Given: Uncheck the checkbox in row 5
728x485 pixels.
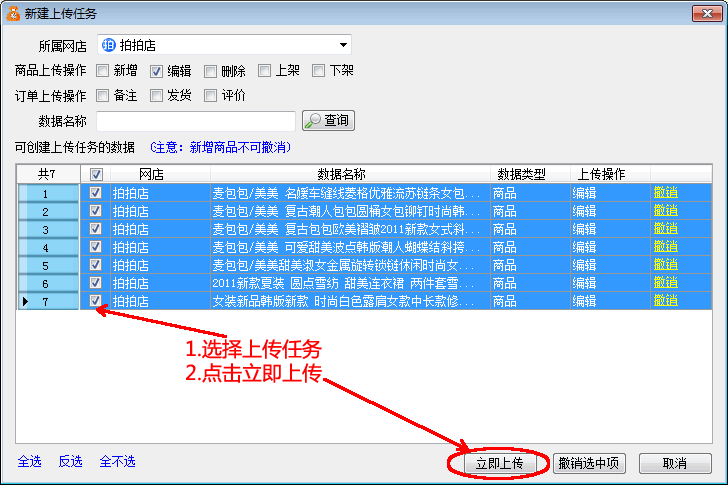Looking at the screenshot, I should click(x=95, y=264).
